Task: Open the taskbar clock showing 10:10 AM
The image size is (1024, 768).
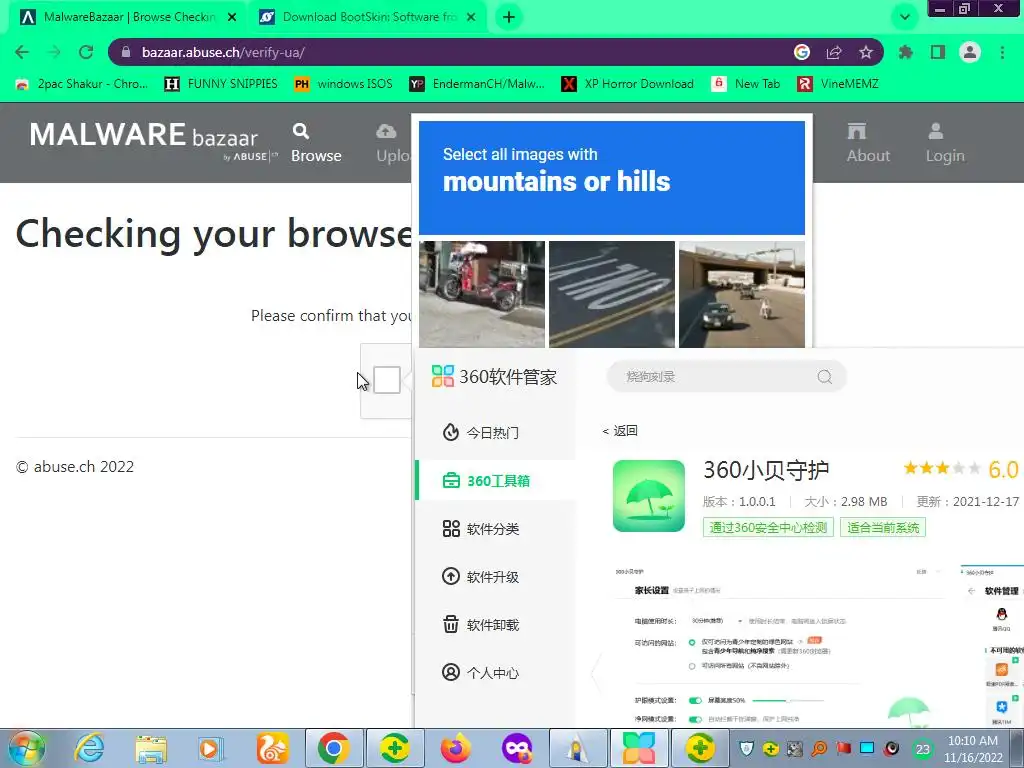Action: point(972,749)
